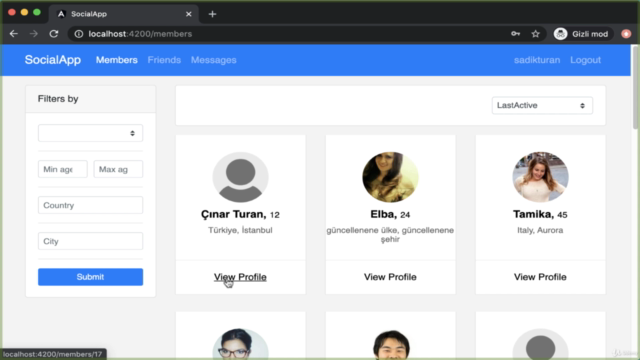Click the SocialApp brand logo
This screenshot has height=360, width=640.
[53, 60]
